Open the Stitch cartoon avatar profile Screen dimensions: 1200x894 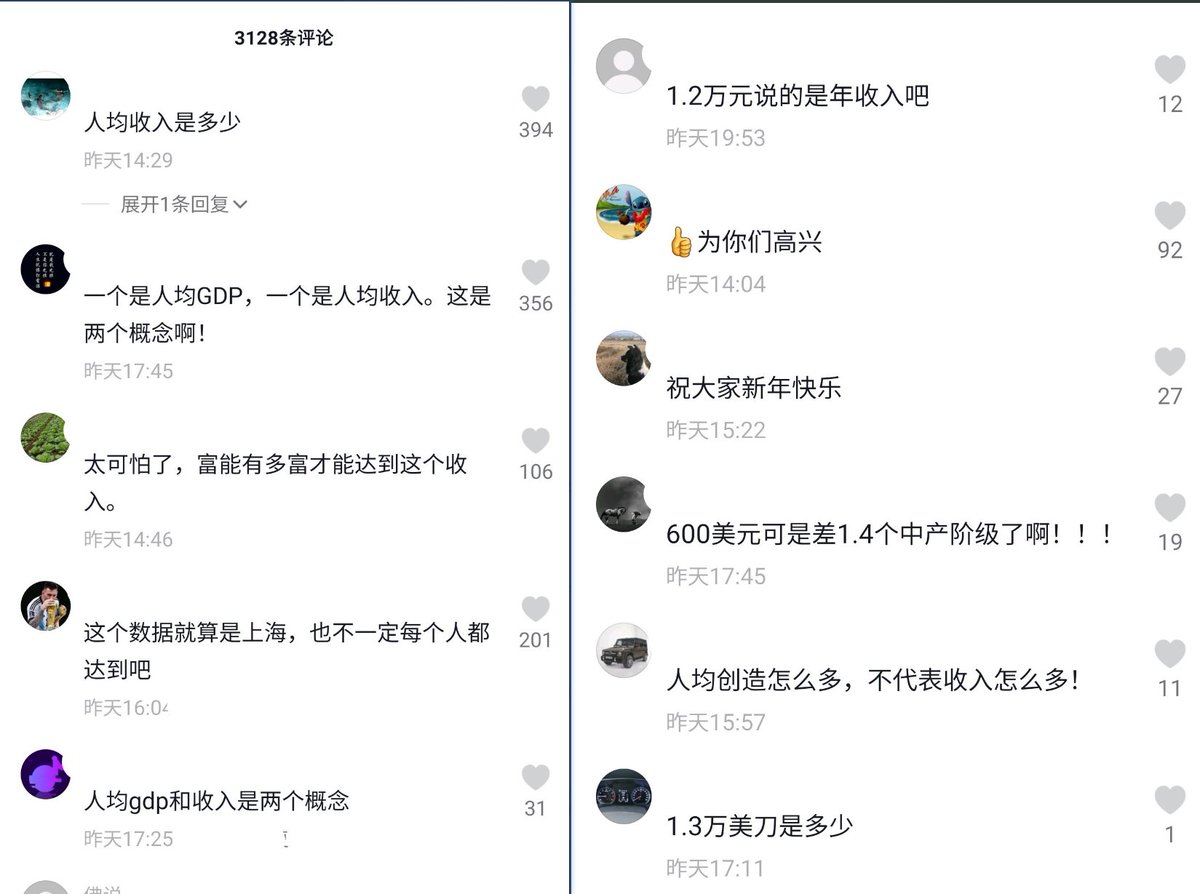point(623,212)
